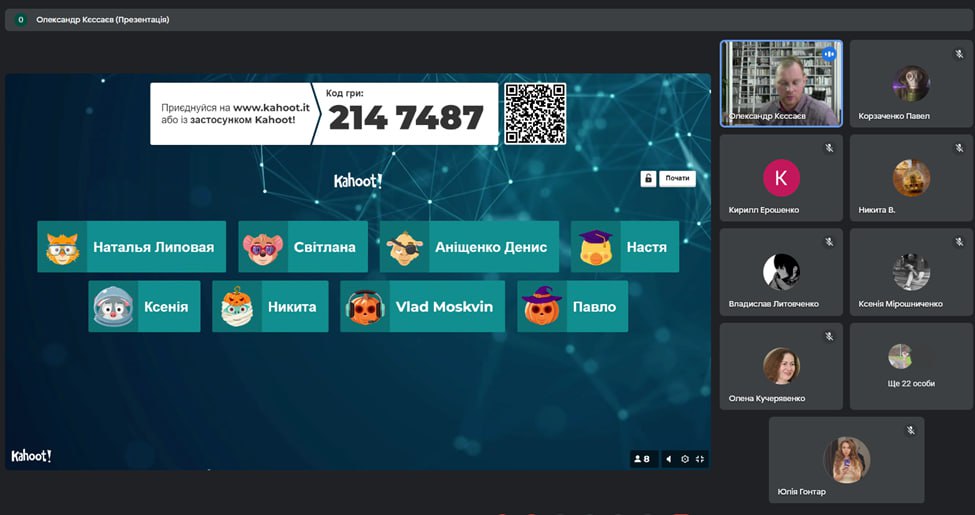The width and height of the screenshot is (975, 515).
Task: Open the Kahoot settings gear
Action: click(685, 459)
